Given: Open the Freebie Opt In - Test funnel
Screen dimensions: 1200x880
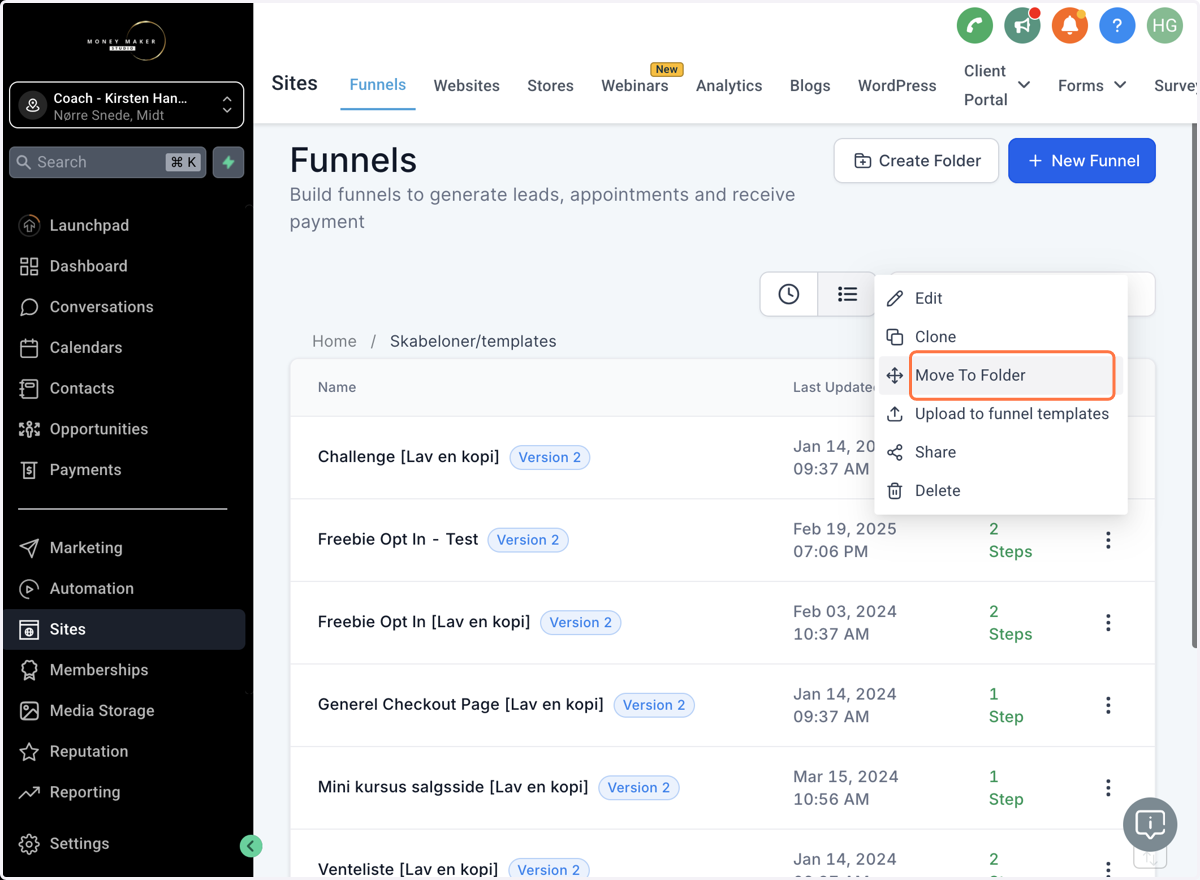Looking at the screenshot, I should click(x=398, y=540).
